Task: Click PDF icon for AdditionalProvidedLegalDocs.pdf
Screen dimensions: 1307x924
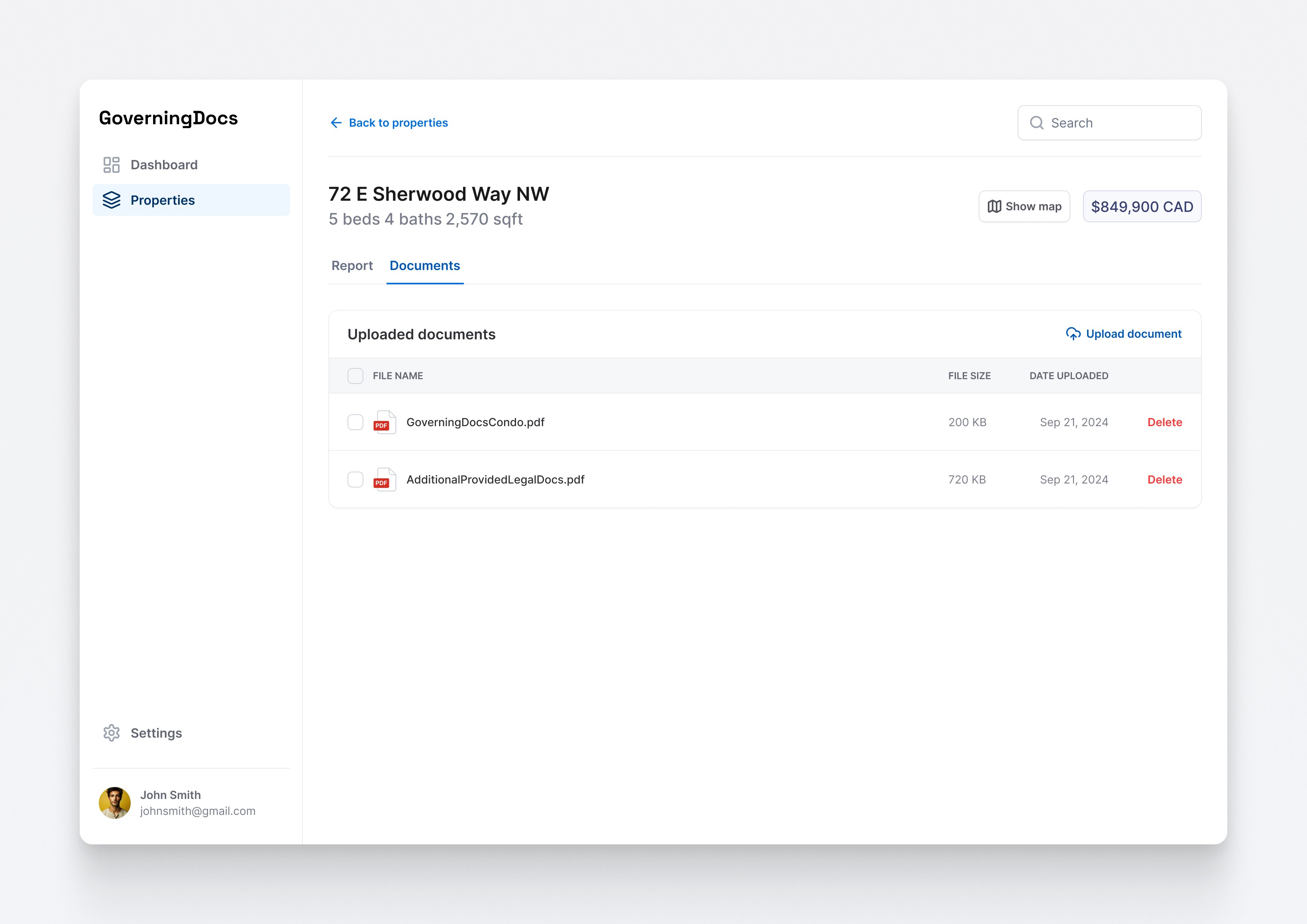Action: (x=384, y=480)
